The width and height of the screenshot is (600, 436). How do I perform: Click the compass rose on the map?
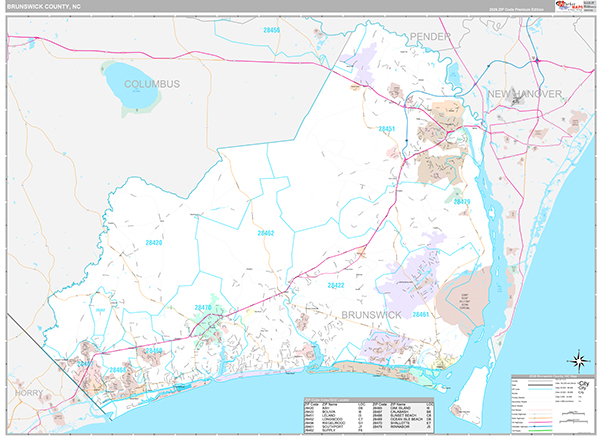pyautogui.click(x=576, y=360)
